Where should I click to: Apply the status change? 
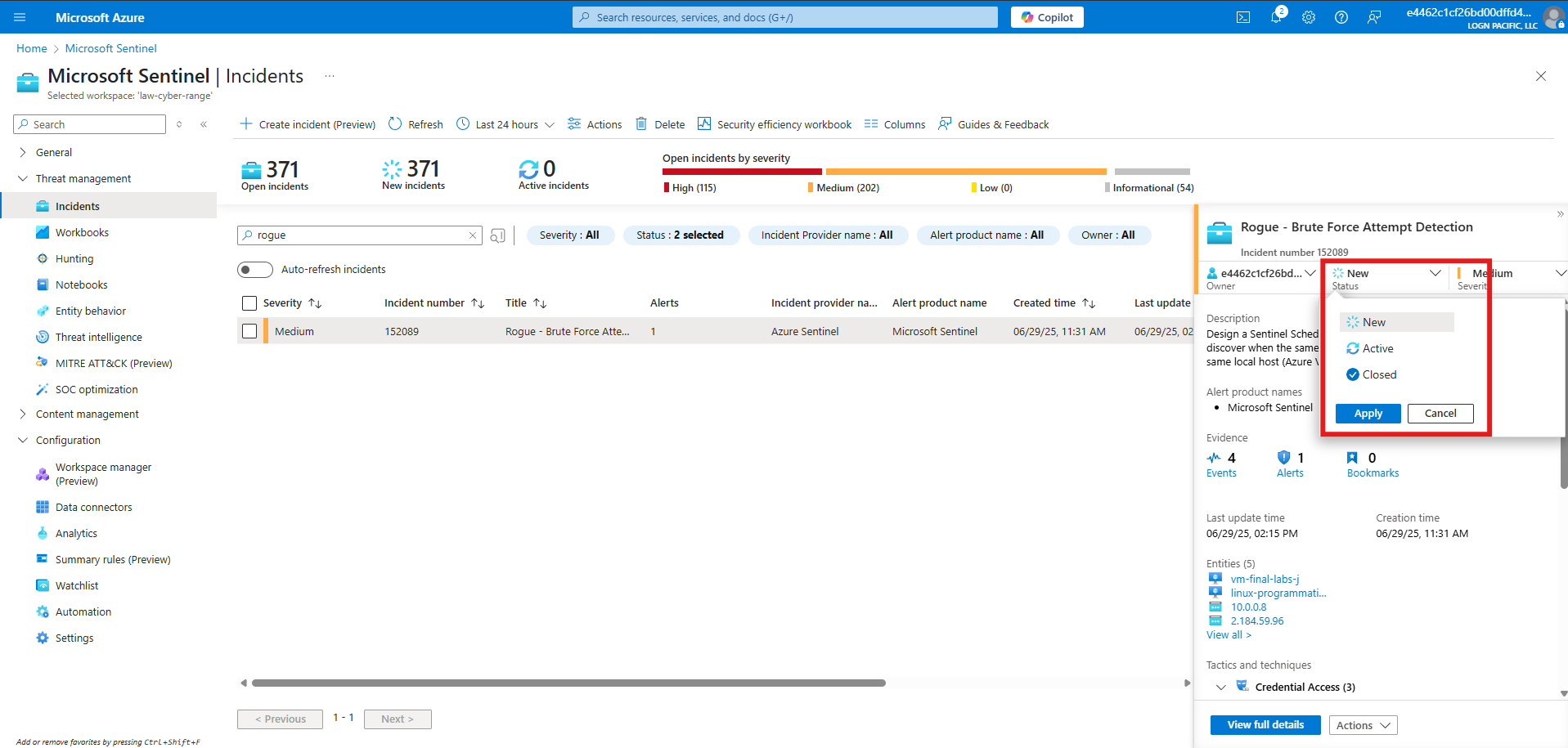(1368, 414)
